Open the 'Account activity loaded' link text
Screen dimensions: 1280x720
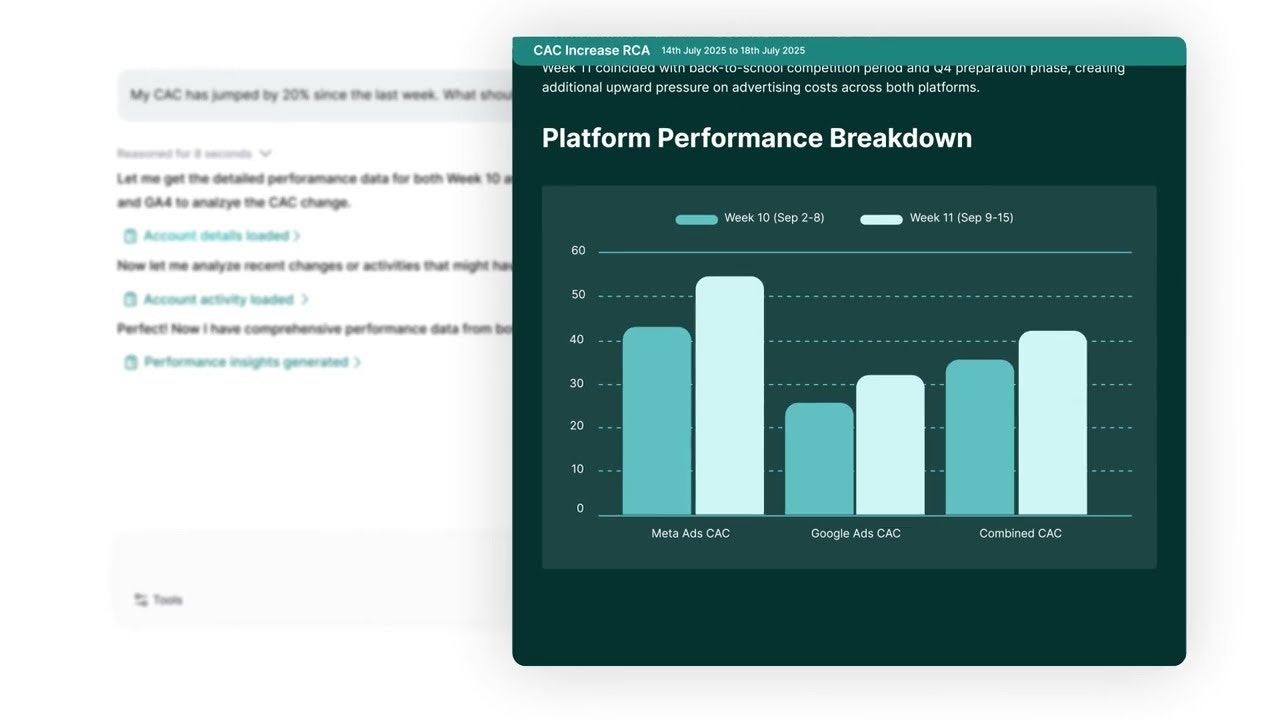point(218,299)
